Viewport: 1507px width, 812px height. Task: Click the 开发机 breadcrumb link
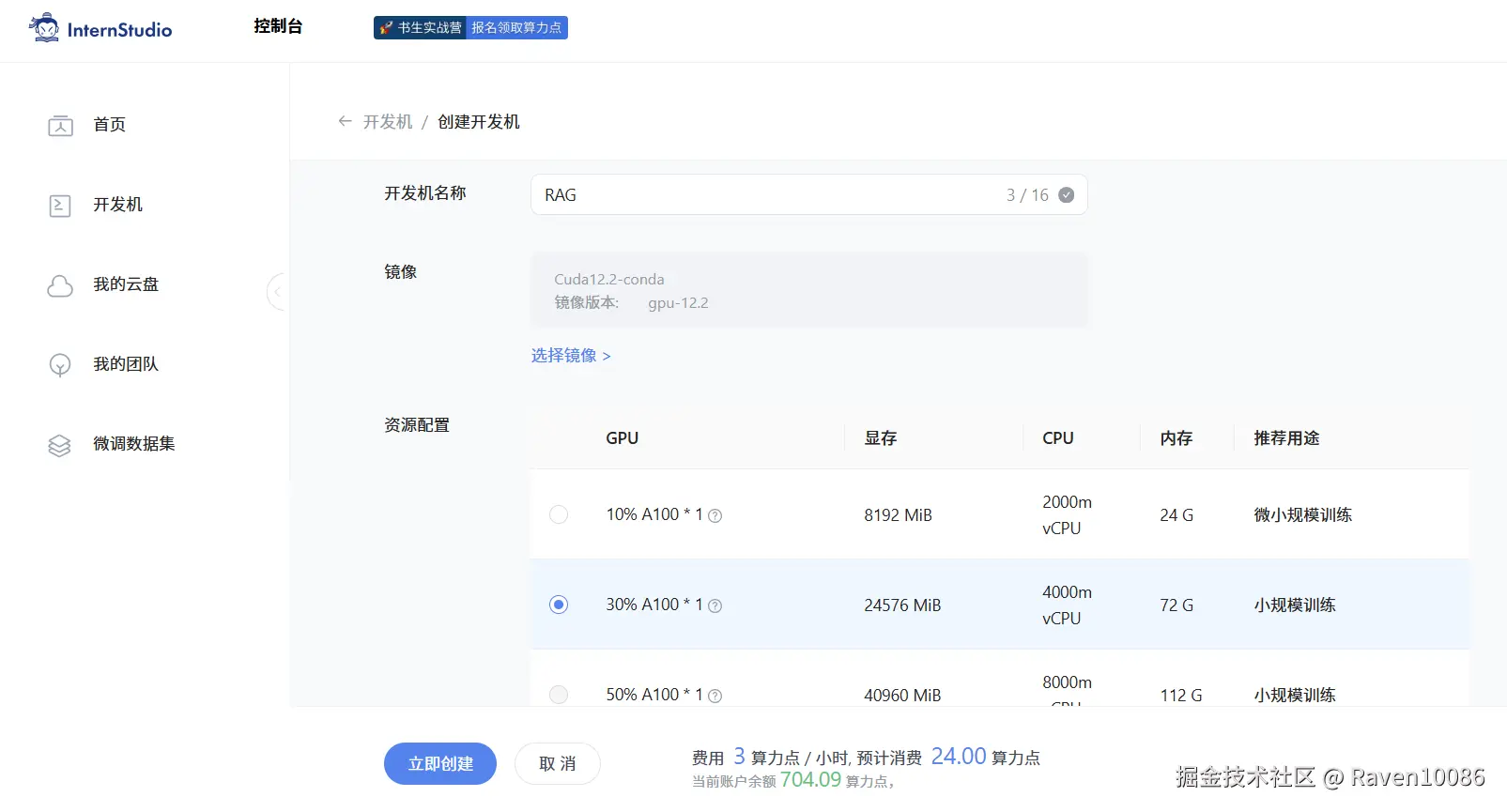coord(388,122)
